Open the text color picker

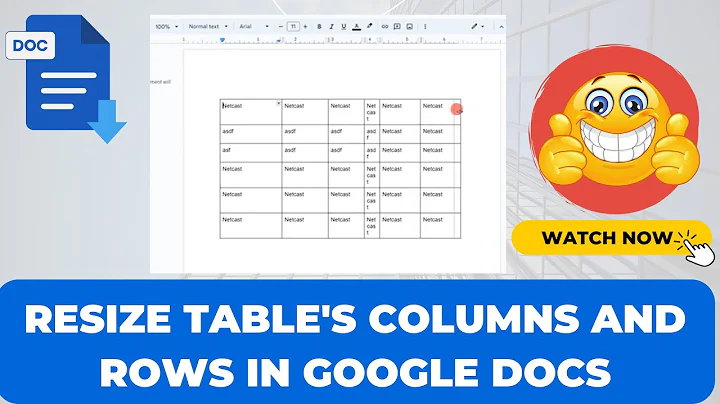click(356, 27)
